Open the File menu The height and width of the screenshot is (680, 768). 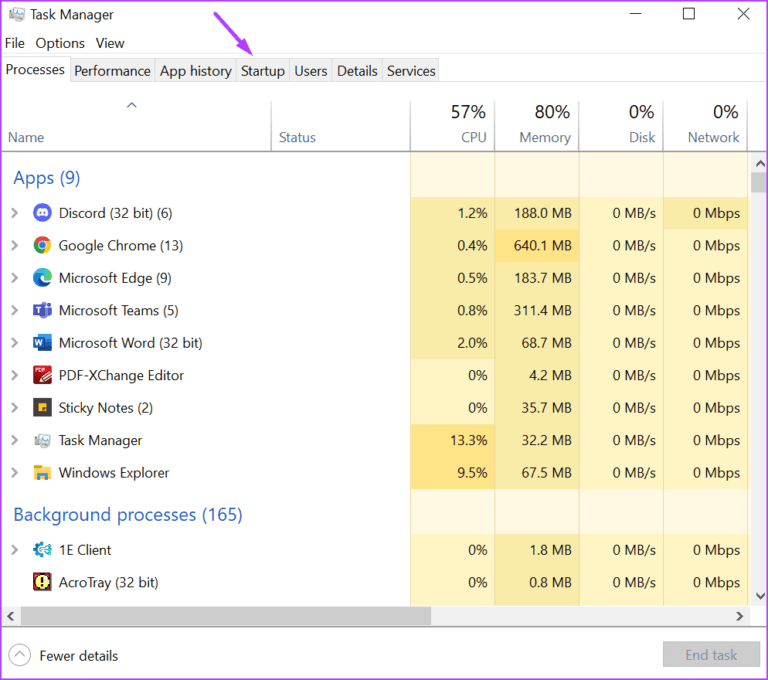(15, 43)
